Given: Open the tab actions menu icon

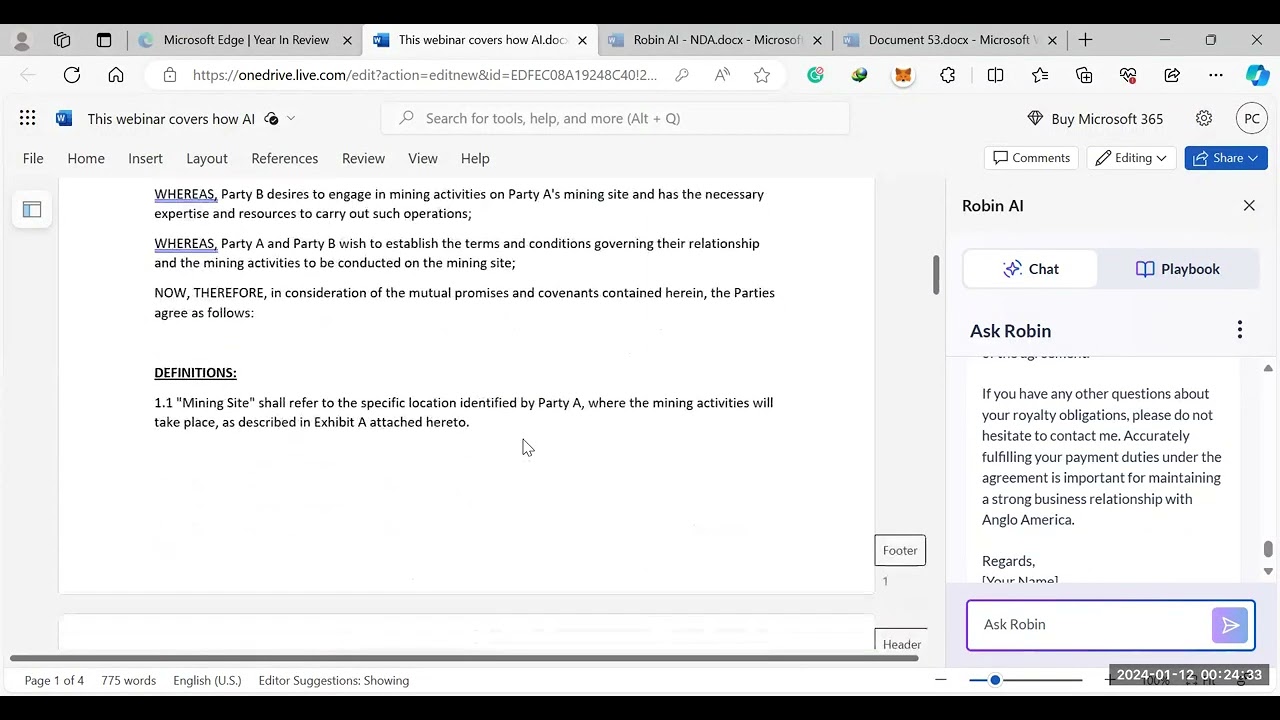Looking at the screenshot, I should [104, 40].
